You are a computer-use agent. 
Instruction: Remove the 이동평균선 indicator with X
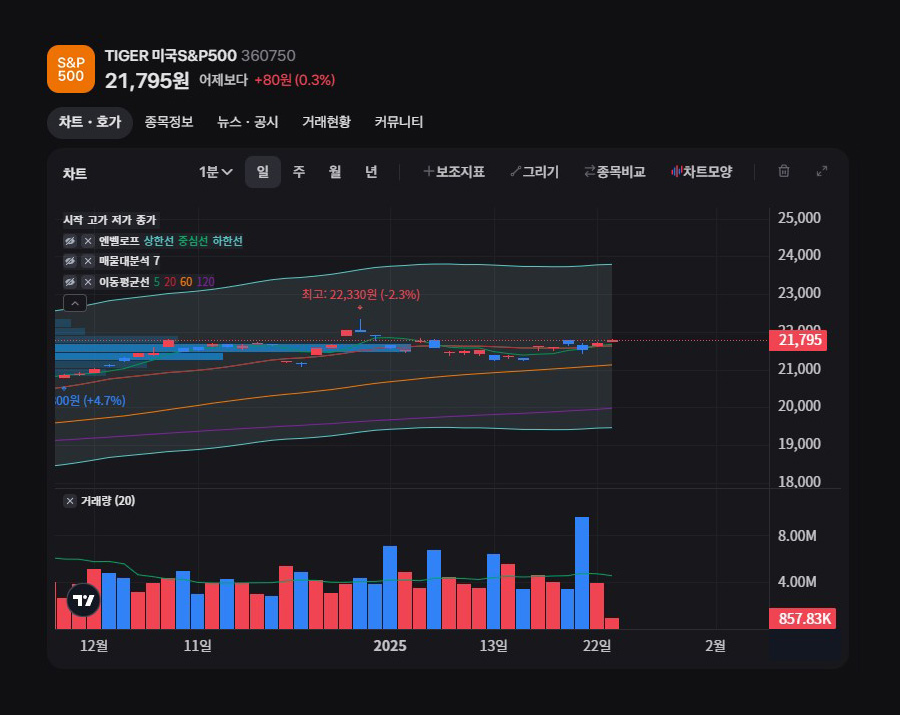(88, 282)
